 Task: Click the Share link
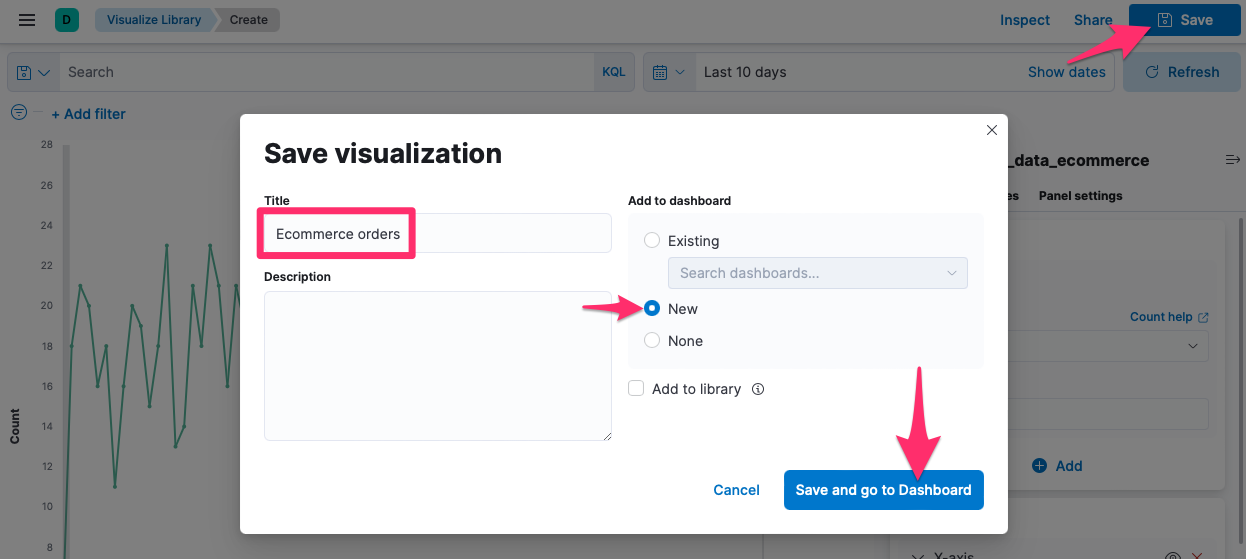click(x=1093, y=20)
